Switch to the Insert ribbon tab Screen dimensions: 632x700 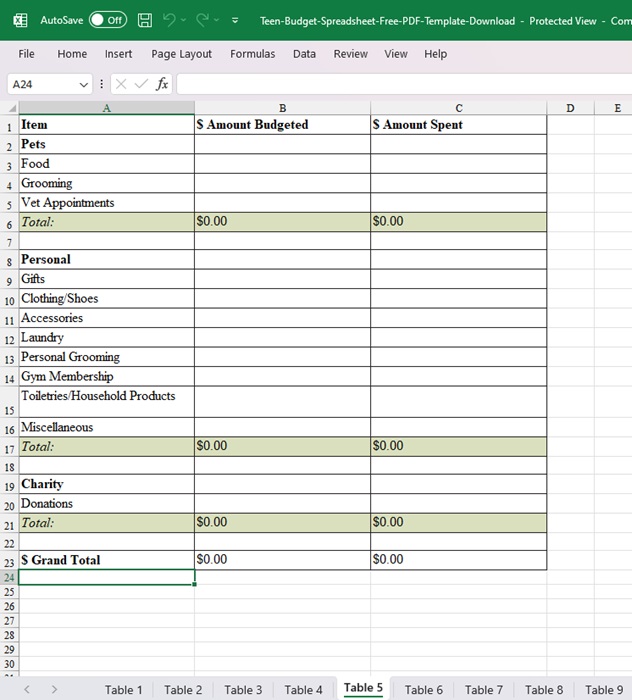118,54
